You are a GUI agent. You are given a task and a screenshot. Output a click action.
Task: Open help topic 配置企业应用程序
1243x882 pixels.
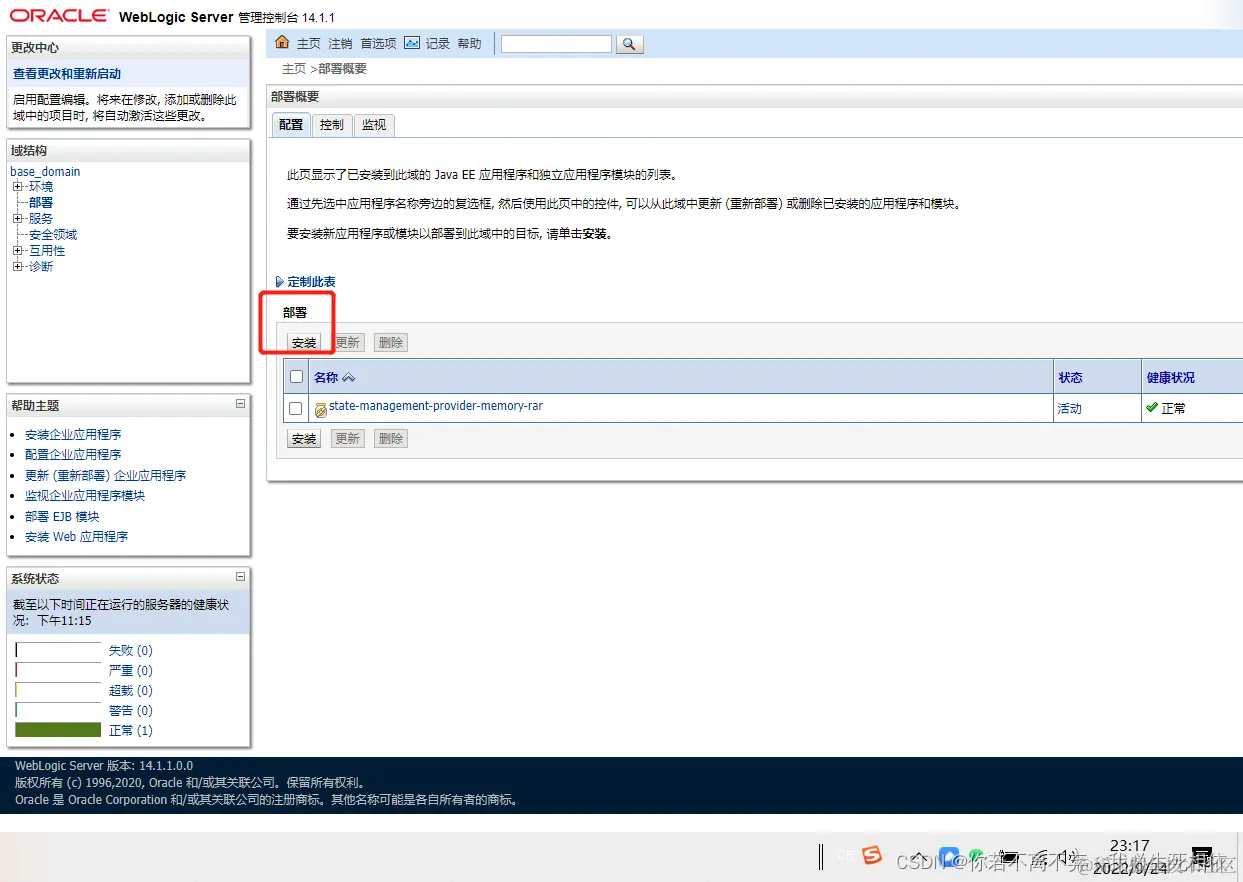pyautogui.click(x=73, y=455)
